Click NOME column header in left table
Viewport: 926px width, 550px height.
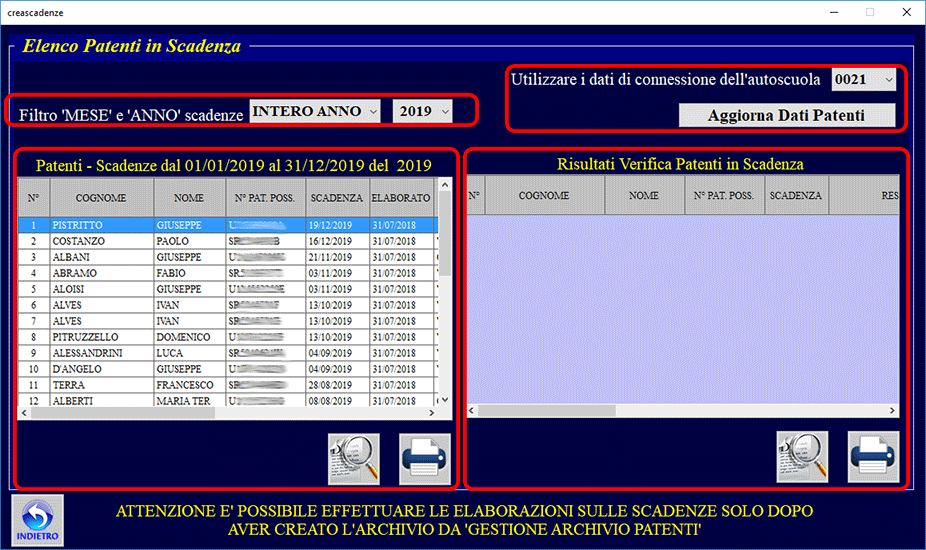pyautogui.click(x=190, y=198)
